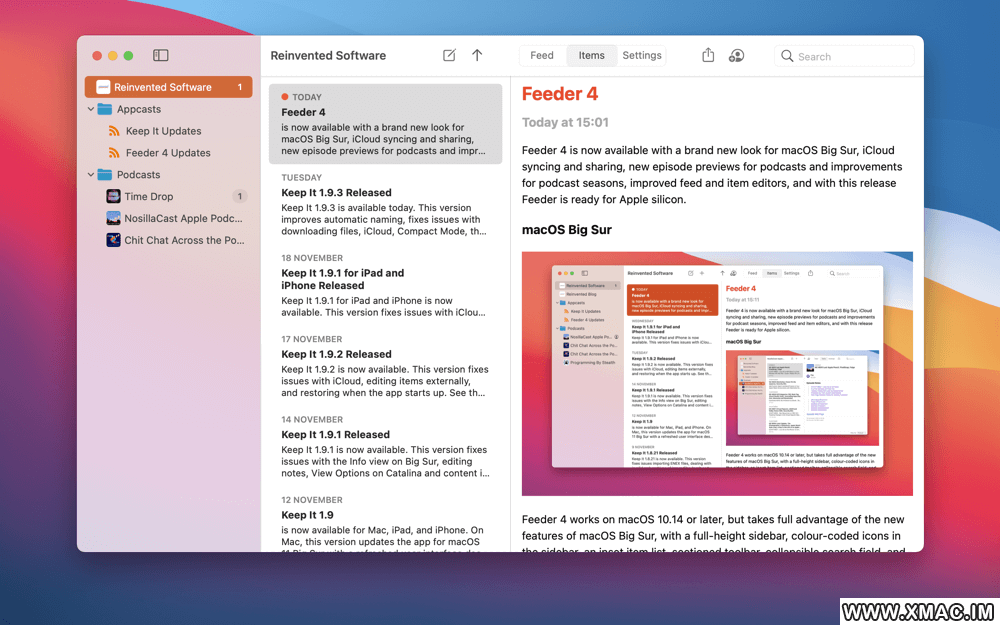
Task: Click the RSS icon for Feeder 4 Updates
Action: (114, 153)
